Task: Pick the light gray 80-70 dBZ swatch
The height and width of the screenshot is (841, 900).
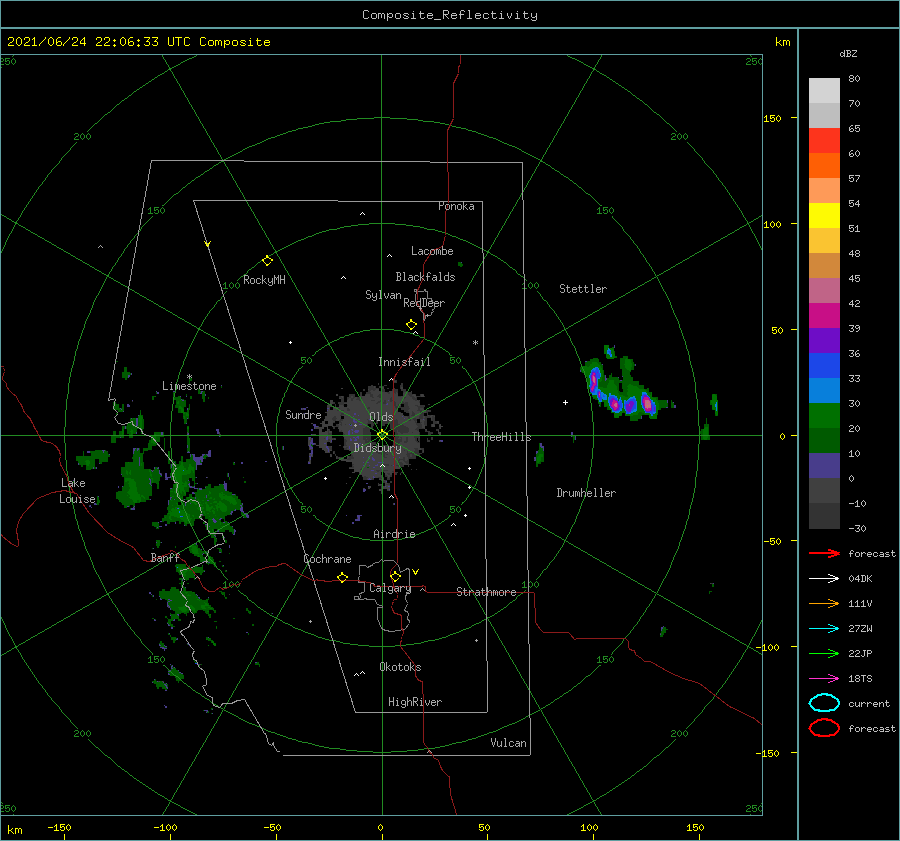Action: click(x=824, y=91)
